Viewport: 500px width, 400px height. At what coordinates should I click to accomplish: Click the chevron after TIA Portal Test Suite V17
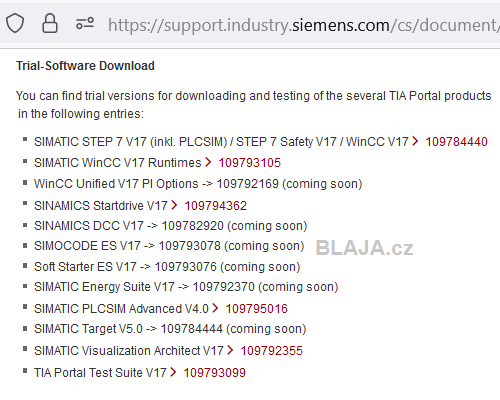pos(173,372)
